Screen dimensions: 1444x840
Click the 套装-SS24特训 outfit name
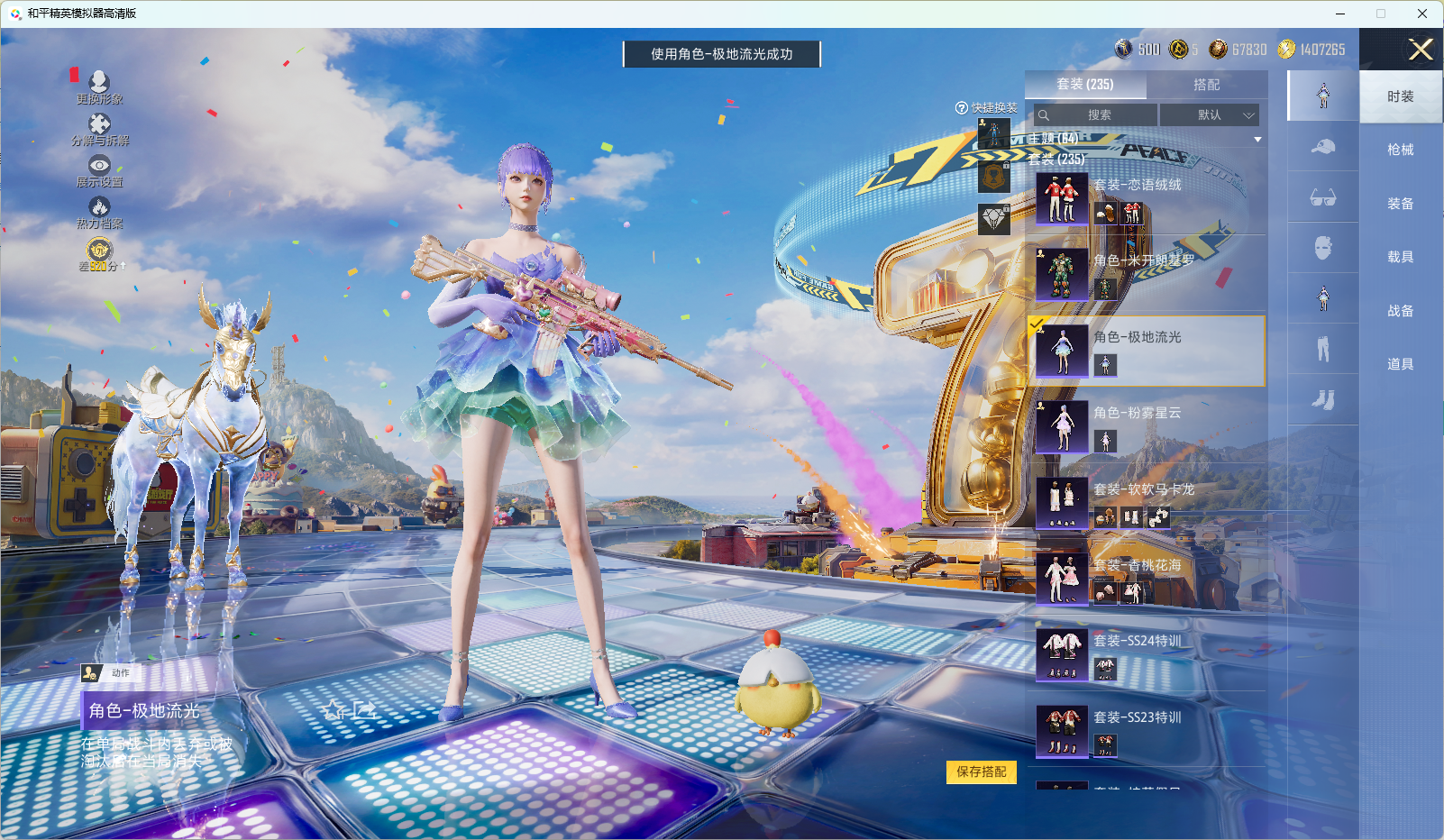(1138, 641)
